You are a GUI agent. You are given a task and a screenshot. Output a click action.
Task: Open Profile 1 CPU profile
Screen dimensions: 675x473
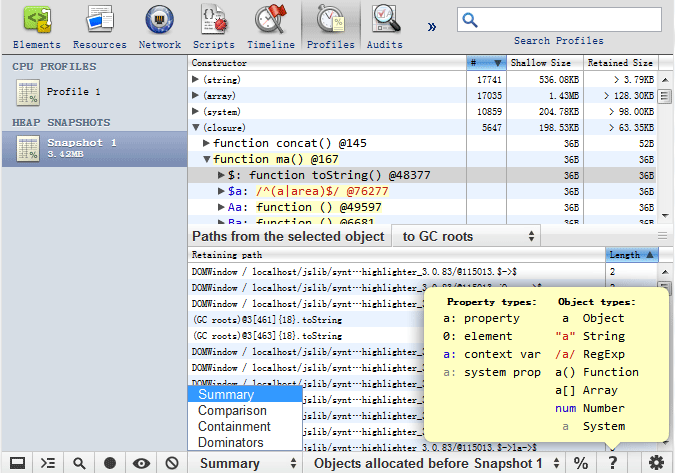pos(94,92)
